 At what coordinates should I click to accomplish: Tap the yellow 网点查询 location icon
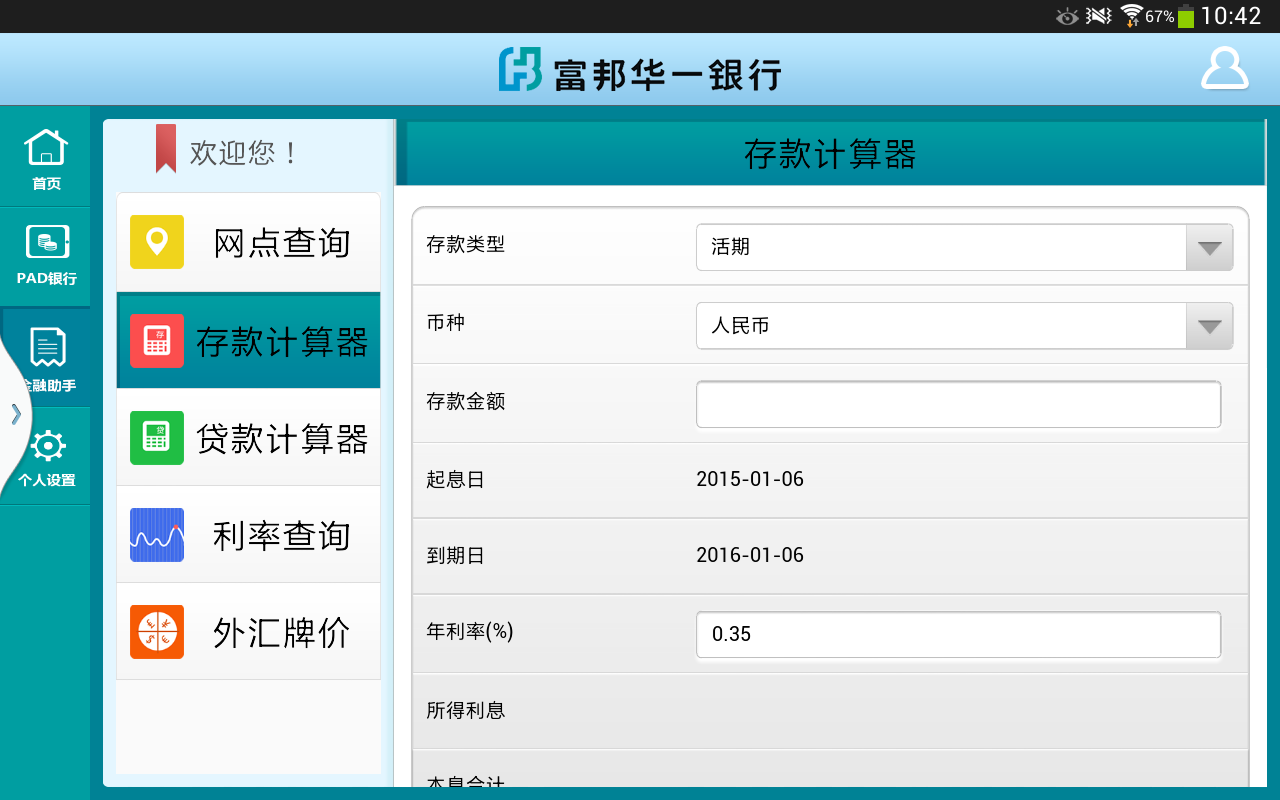pos(157,242)
